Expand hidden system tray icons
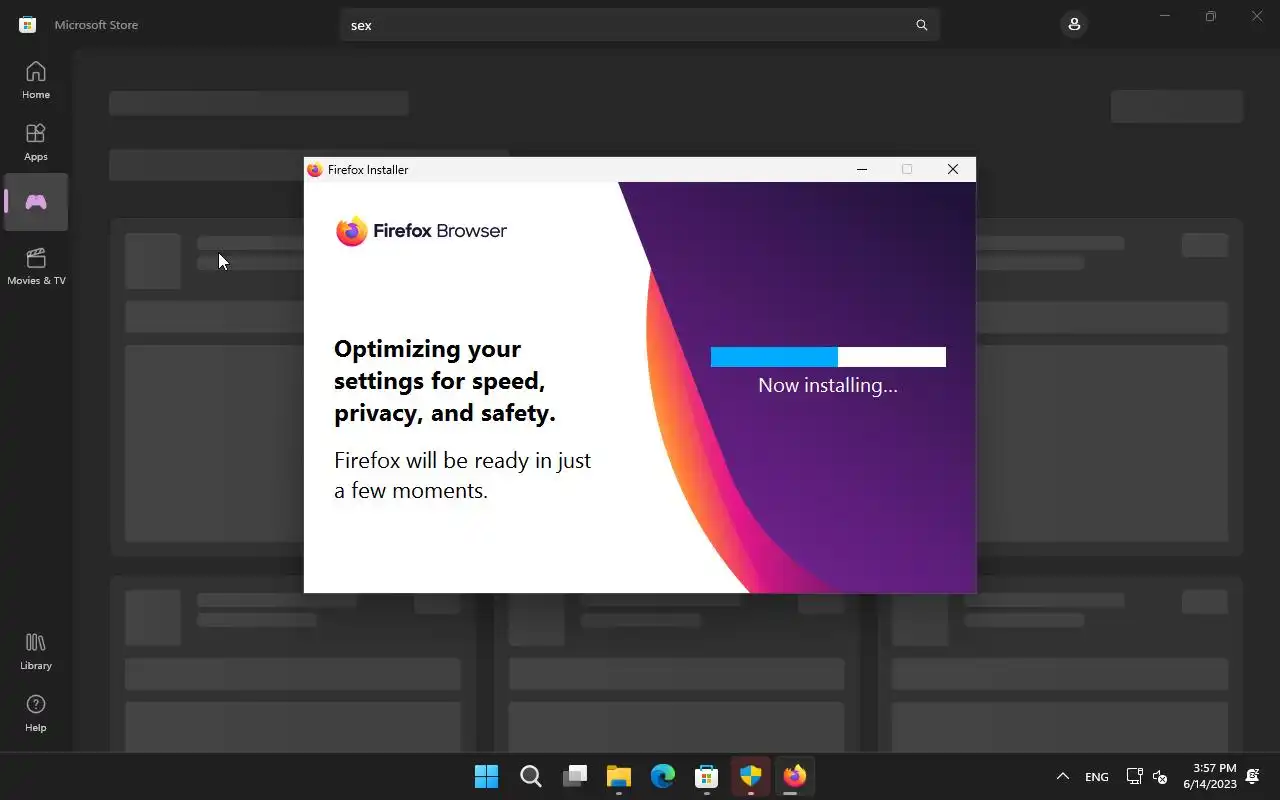1280x800 pixels. point(1063,776)
